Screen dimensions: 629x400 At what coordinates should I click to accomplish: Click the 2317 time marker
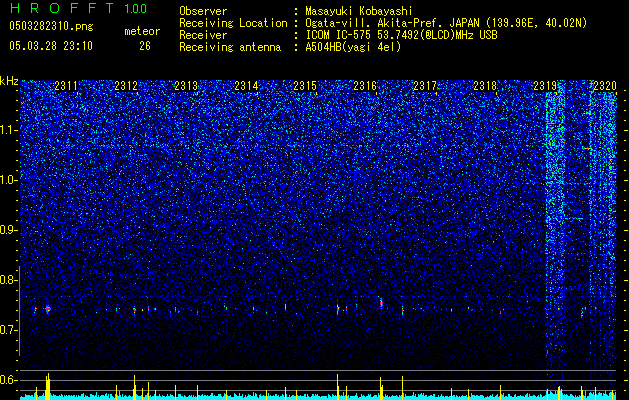[x=425, y=86]
